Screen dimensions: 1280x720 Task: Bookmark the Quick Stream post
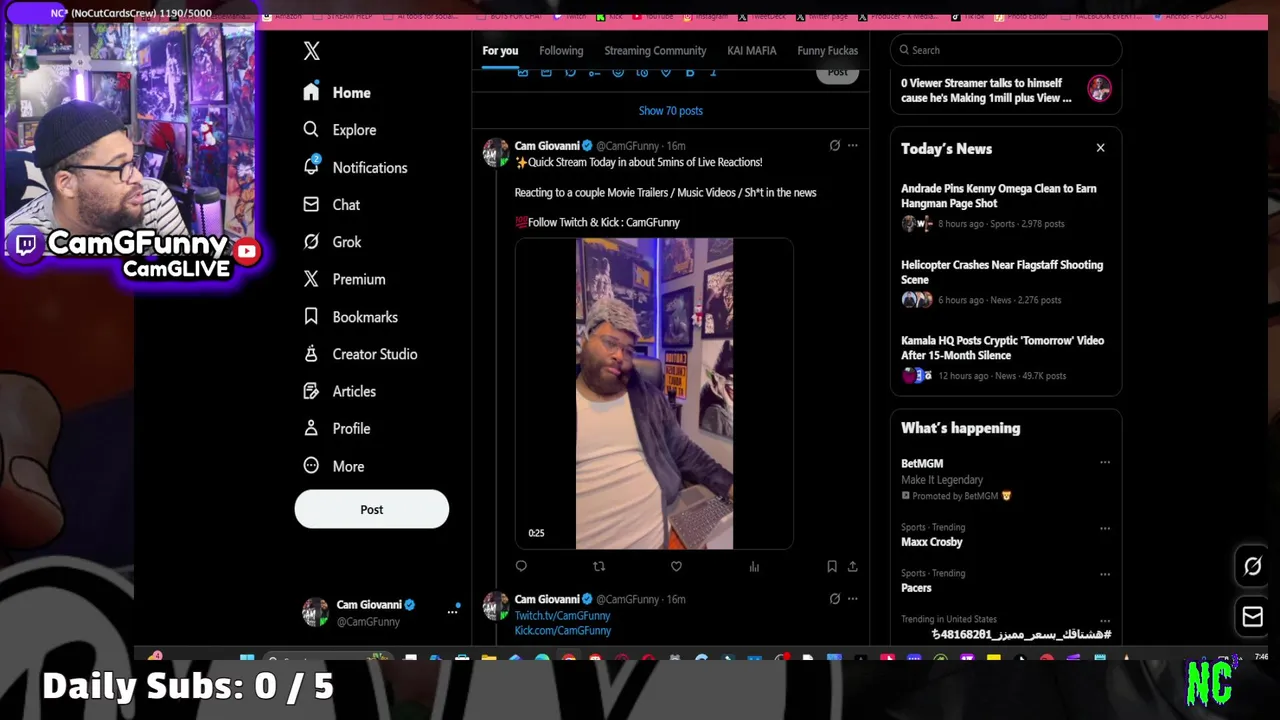[x=832, y=567]
